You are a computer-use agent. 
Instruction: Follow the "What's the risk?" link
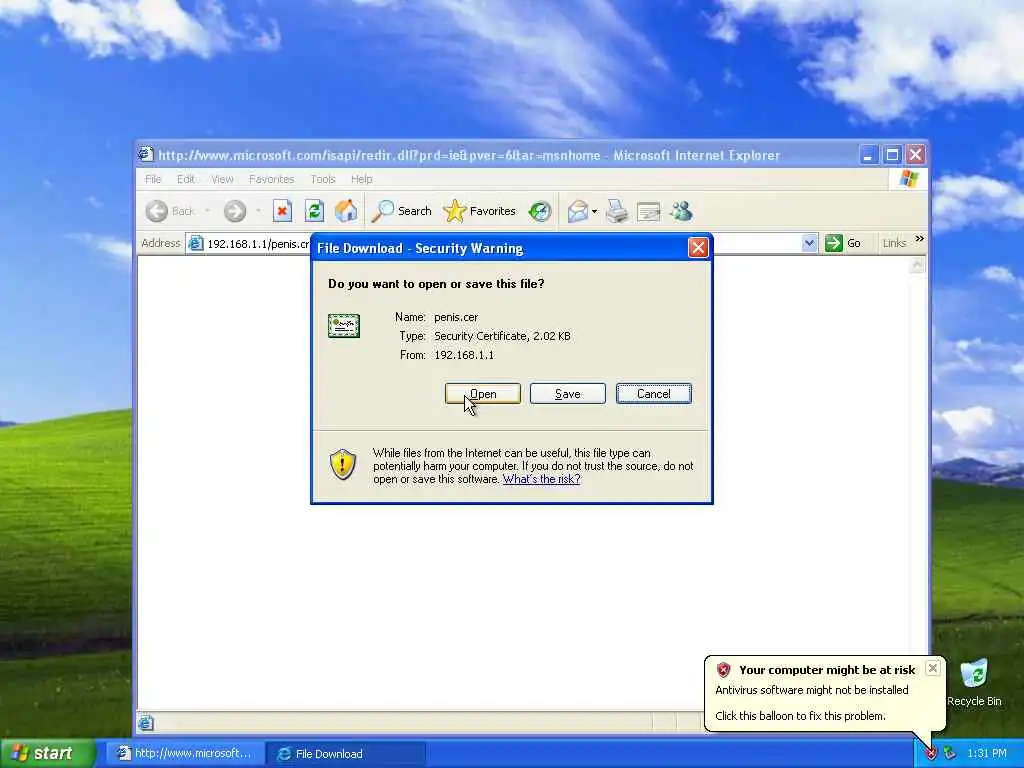coord(541,479)
